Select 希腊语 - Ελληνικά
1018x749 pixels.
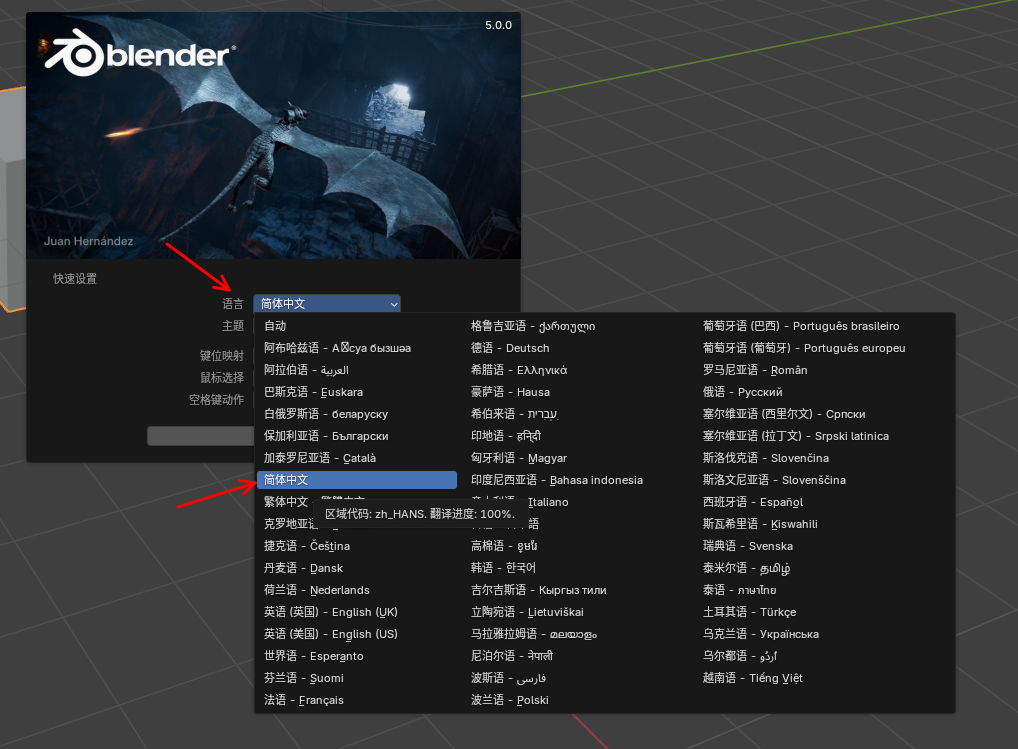pyautogui.click(x=578, y=370)
